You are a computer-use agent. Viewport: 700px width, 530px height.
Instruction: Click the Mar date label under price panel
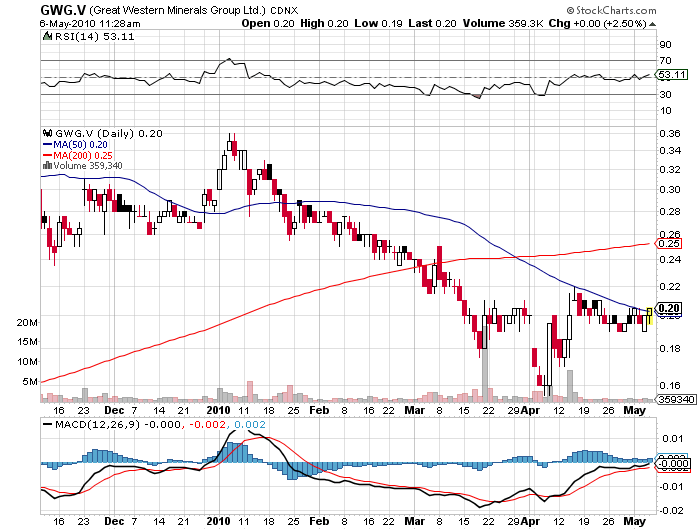pos(415,410)
